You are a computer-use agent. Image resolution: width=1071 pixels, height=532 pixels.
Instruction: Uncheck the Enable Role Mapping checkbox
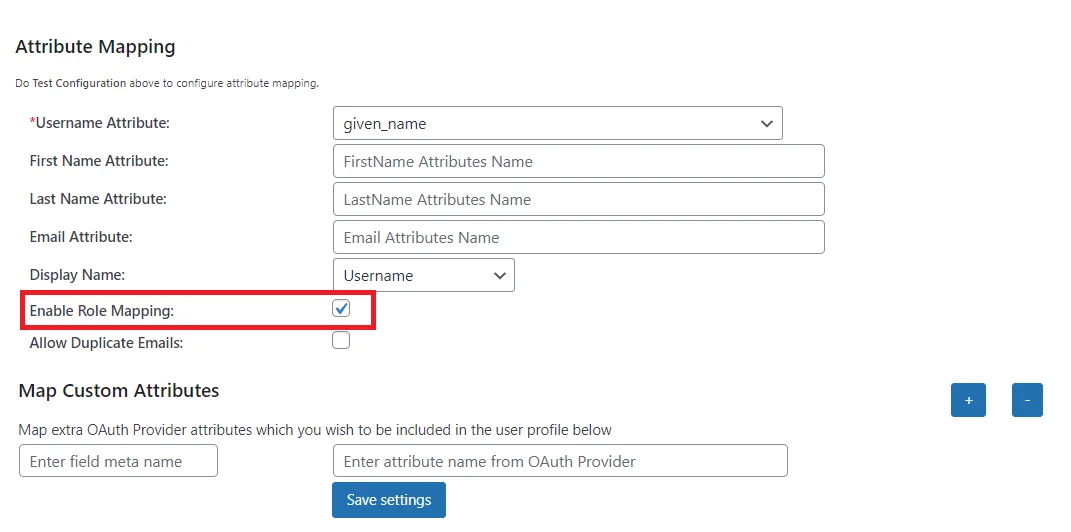pyautogui.click(x=341, y=309)
